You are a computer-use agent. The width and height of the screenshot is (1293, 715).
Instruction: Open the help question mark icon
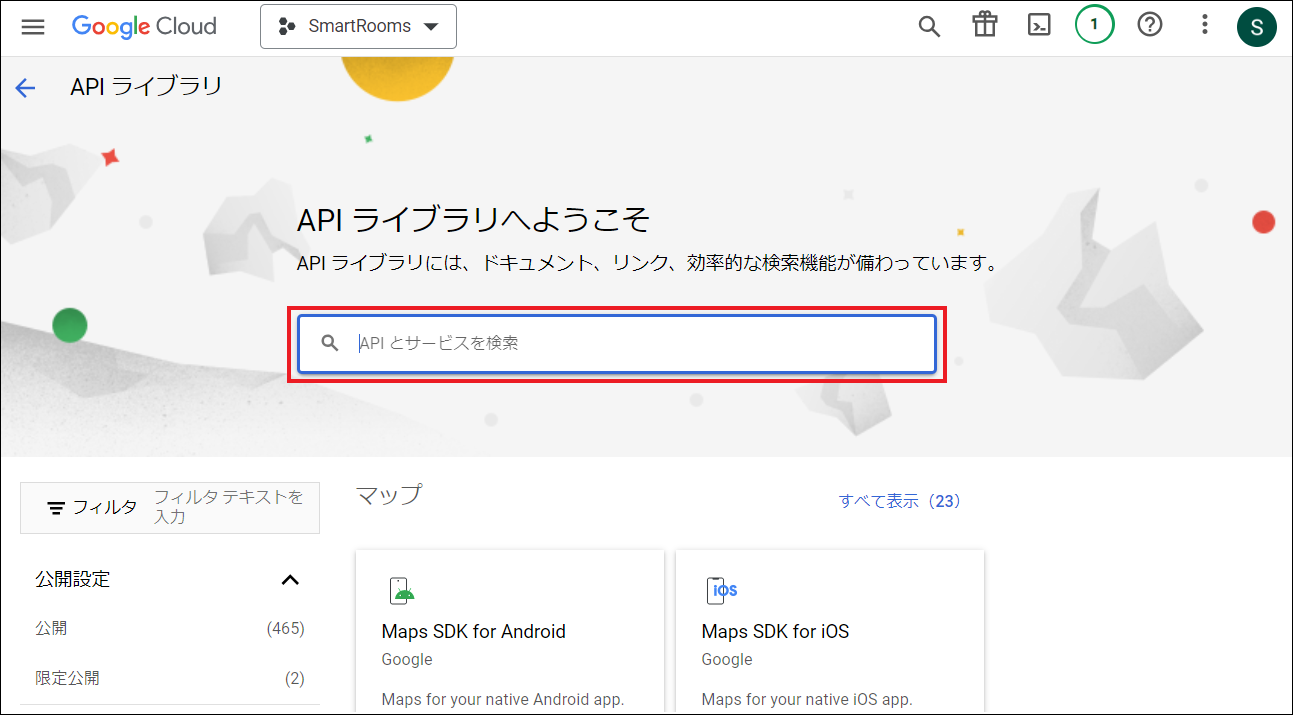pyautogui.click(x=1150, y=26)
